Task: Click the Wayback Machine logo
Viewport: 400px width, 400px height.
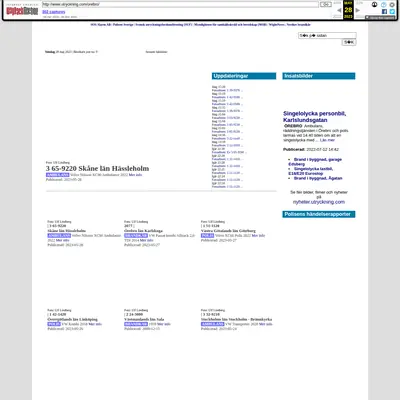Action: pyautogui.click(x=22, y=11)
